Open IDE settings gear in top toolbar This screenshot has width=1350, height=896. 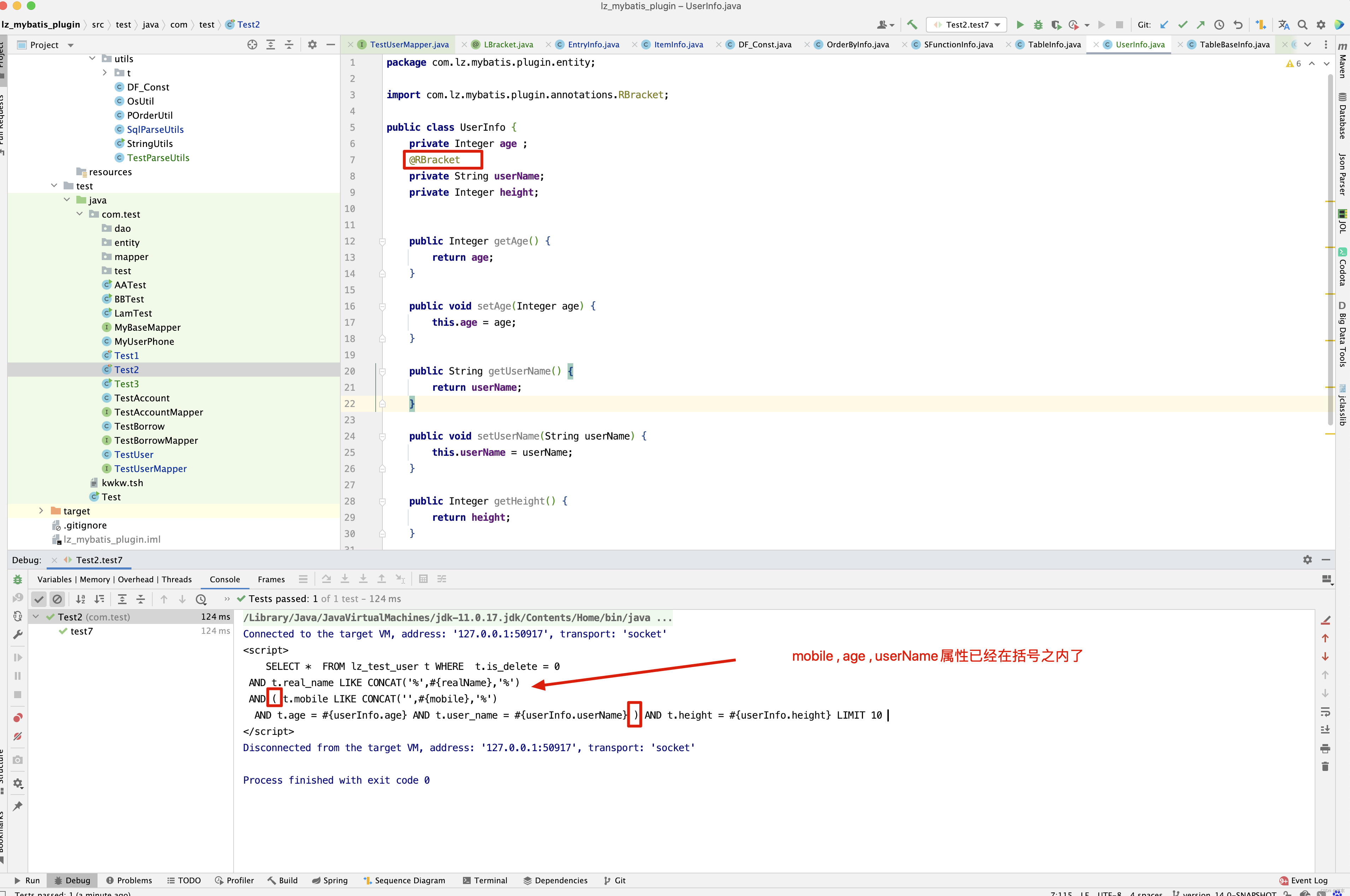1321,25
